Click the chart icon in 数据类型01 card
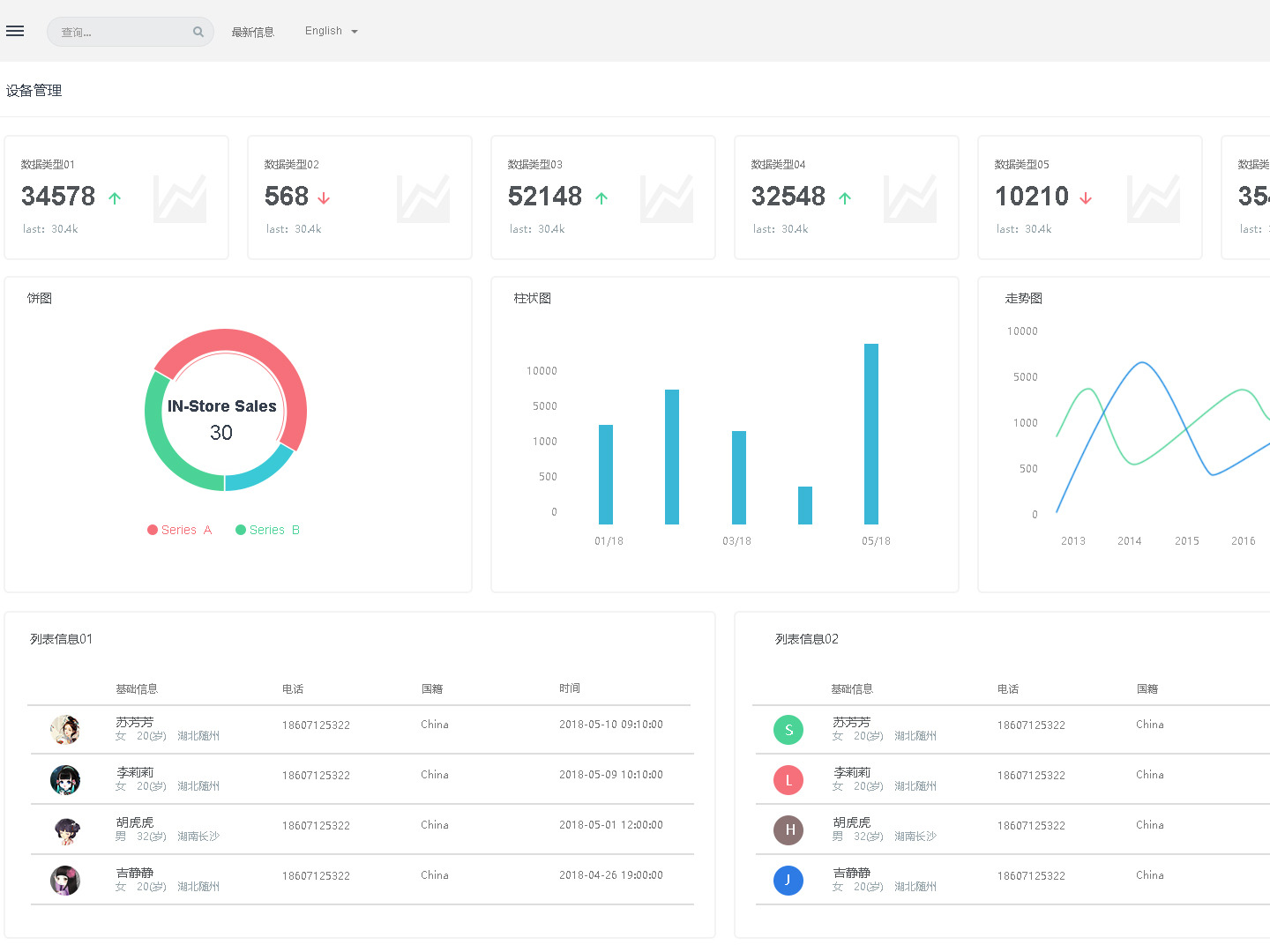The image size is (1270, 952). coord(180,198)
